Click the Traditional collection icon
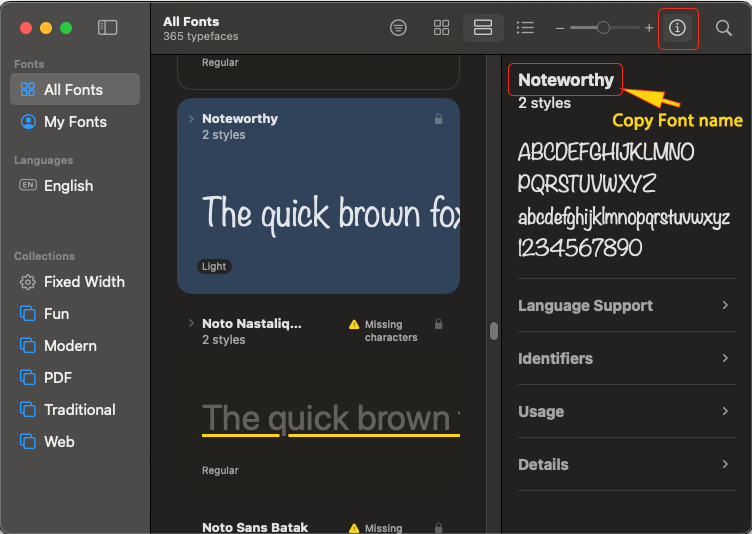Viewport: 752px width, 534px height. click(28, 410)
